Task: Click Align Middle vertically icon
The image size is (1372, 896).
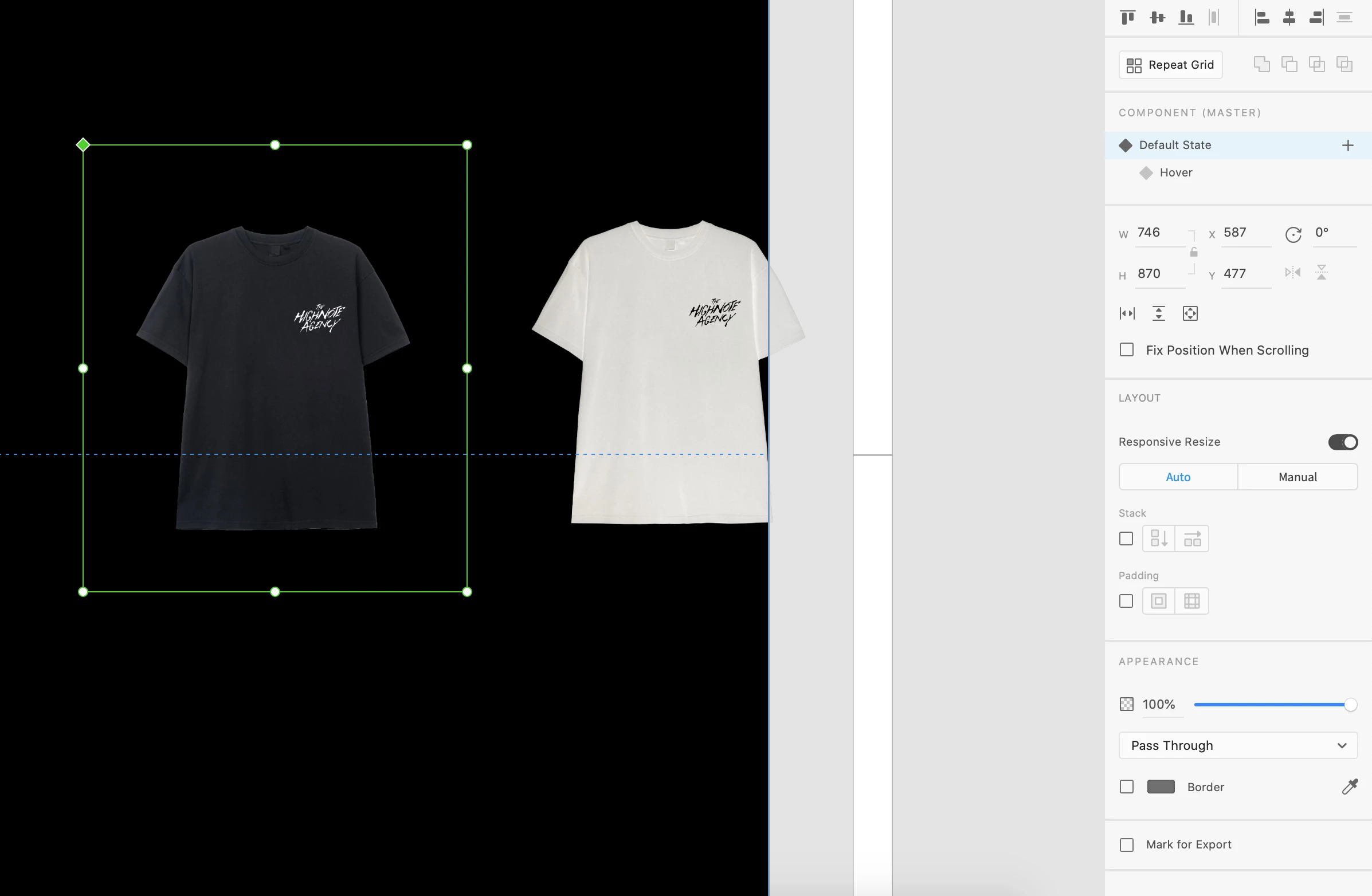Action: [1157, 18]
